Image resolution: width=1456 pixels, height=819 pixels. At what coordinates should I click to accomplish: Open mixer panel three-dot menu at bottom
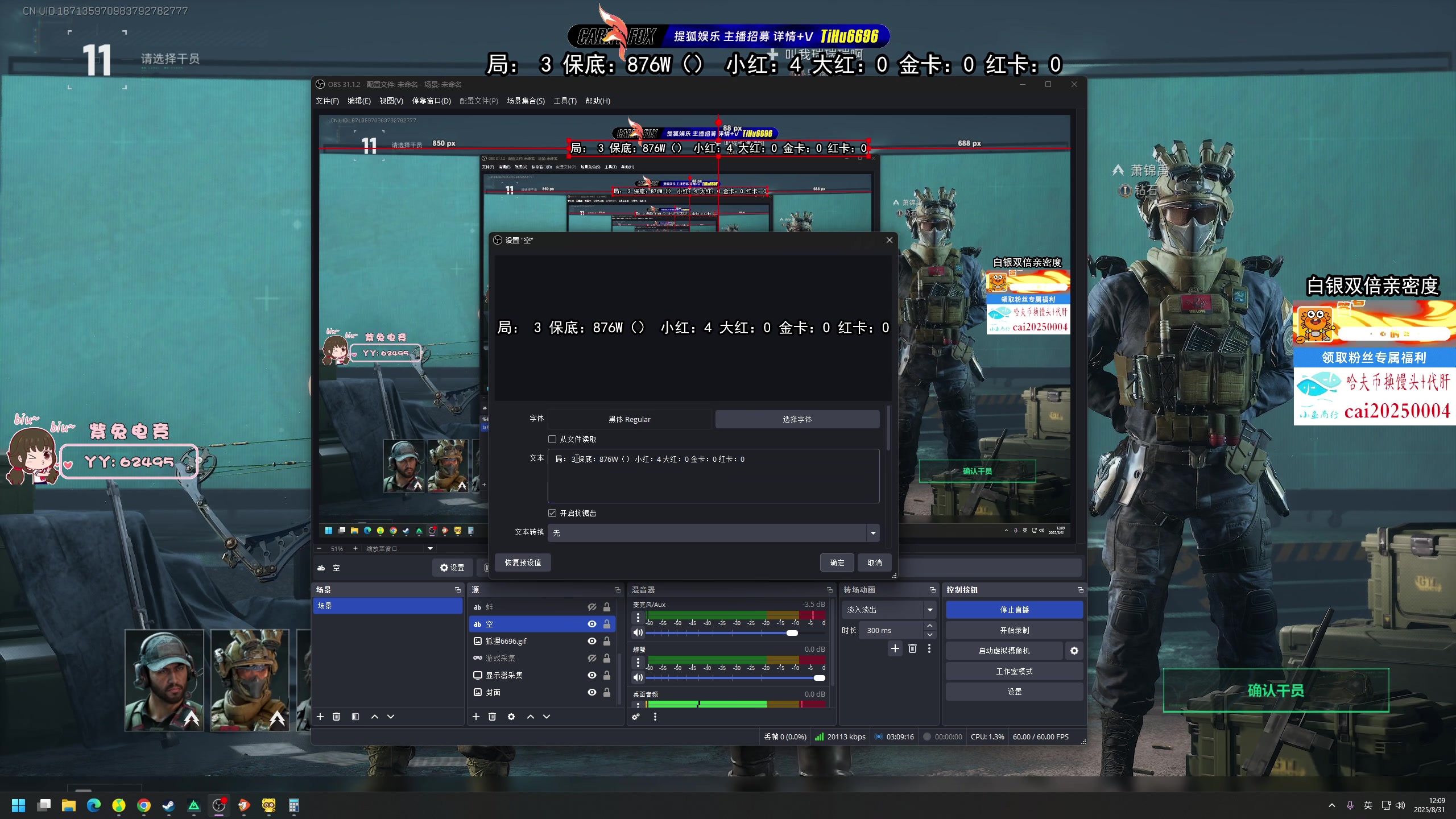[655, 717]
